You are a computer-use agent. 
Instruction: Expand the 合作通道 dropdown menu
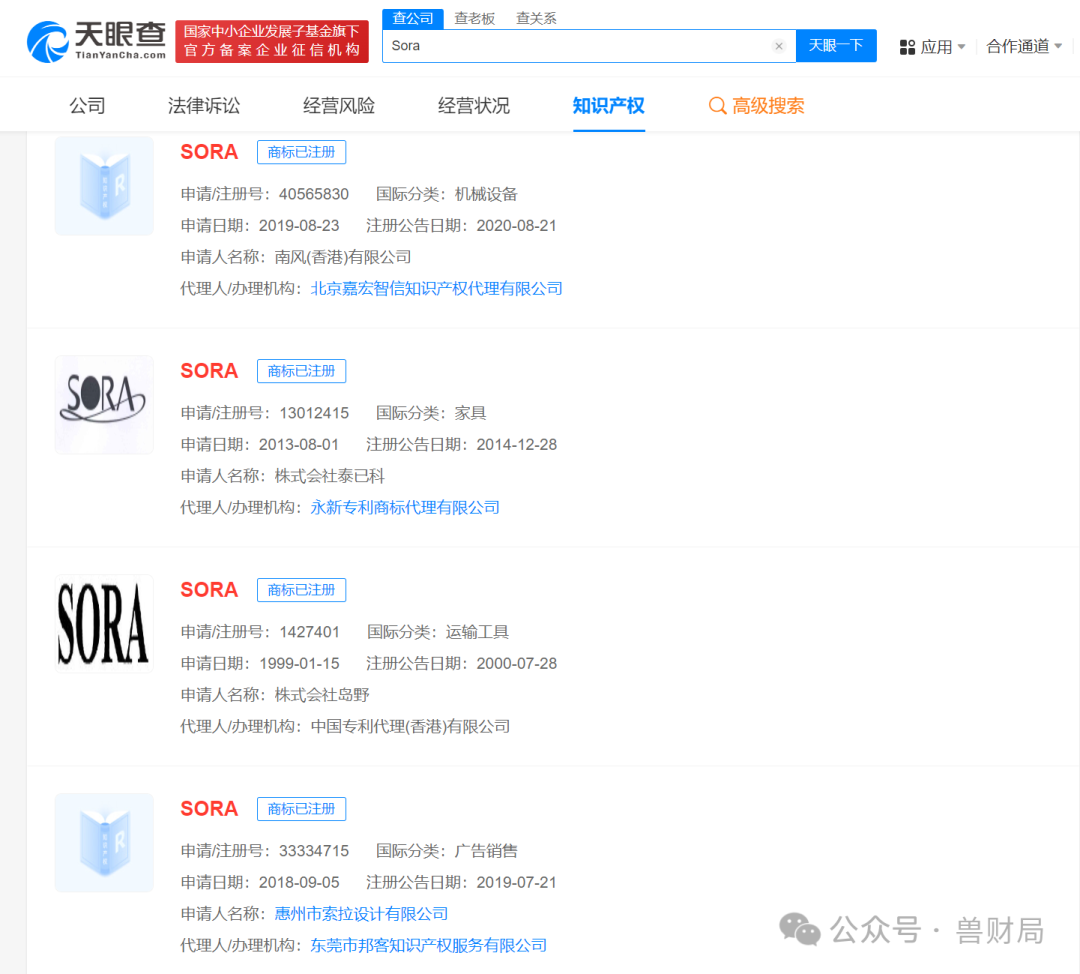1024,46
